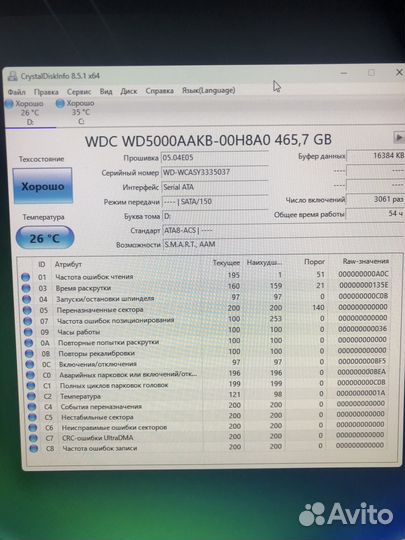Click status dot for Включения/отключения

pos(30,364)
